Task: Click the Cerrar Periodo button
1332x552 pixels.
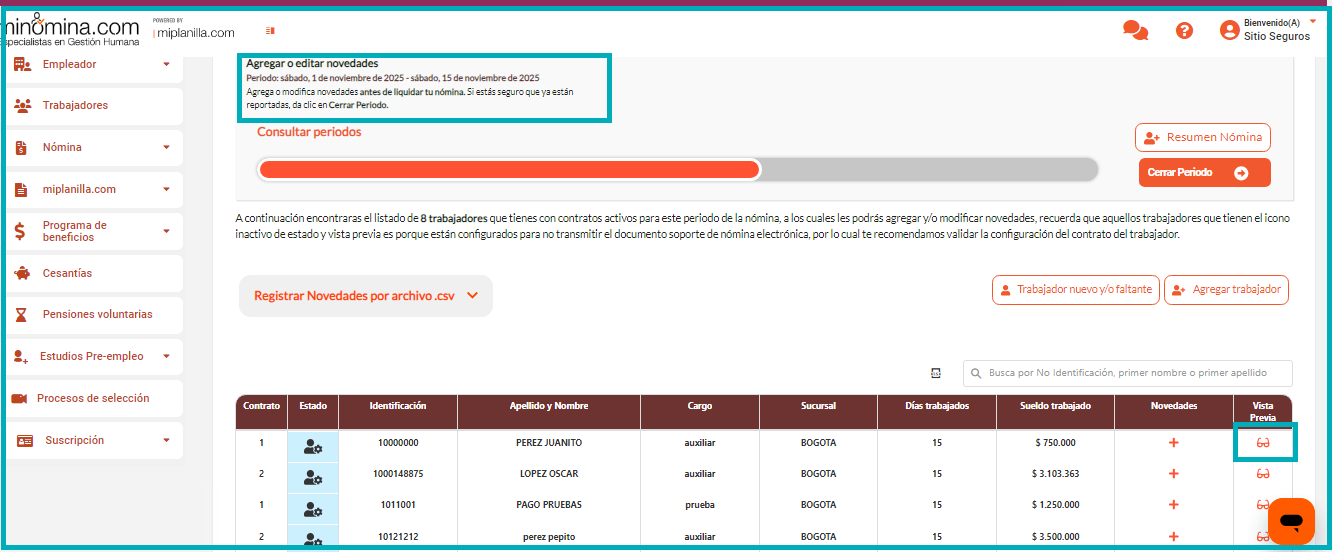Action: pyautogui.click(x=1204, y=173)
